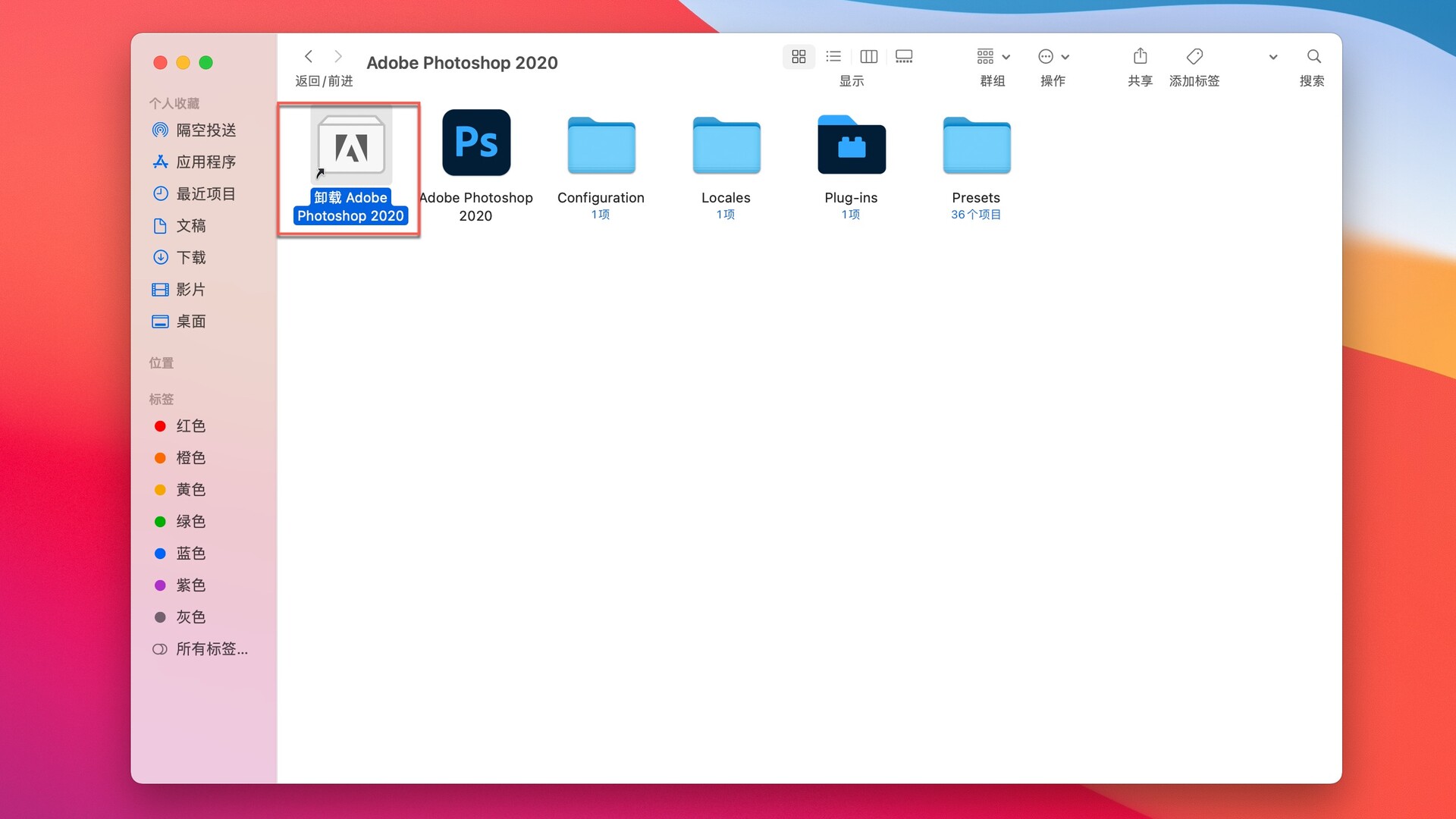Click the 返回 back arrow
Viewport: 1456px width, 819px height.
point(309,56)
